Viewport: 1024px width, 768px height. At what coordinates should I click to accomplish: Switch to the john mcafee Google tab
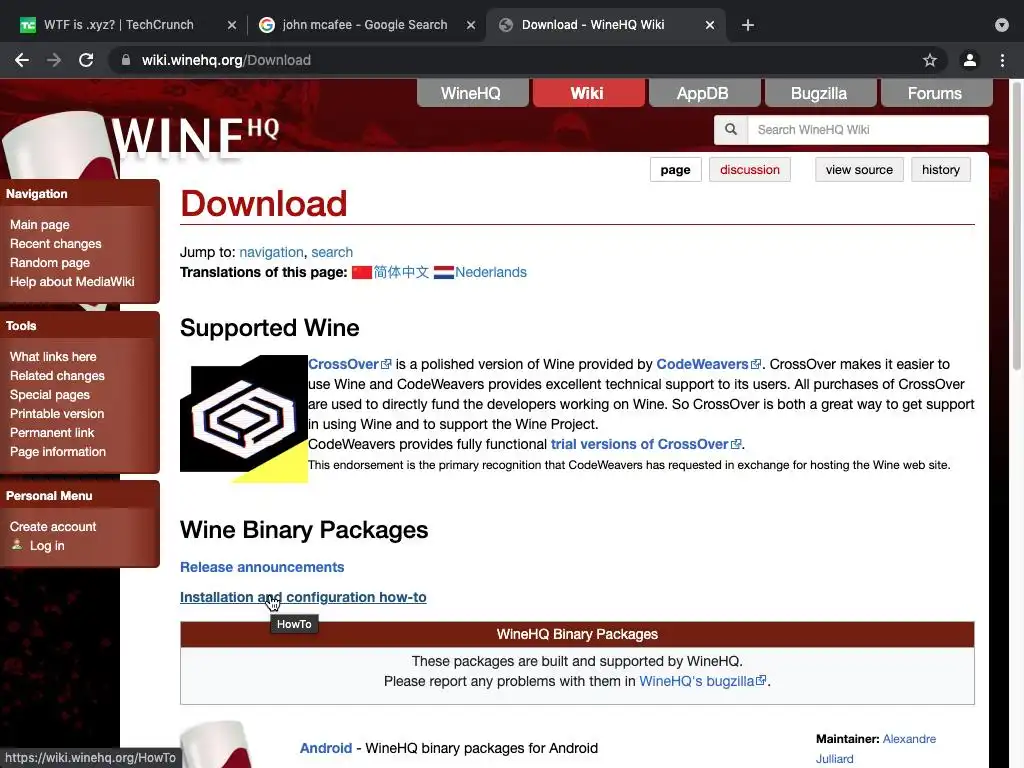tap(365, 25)
